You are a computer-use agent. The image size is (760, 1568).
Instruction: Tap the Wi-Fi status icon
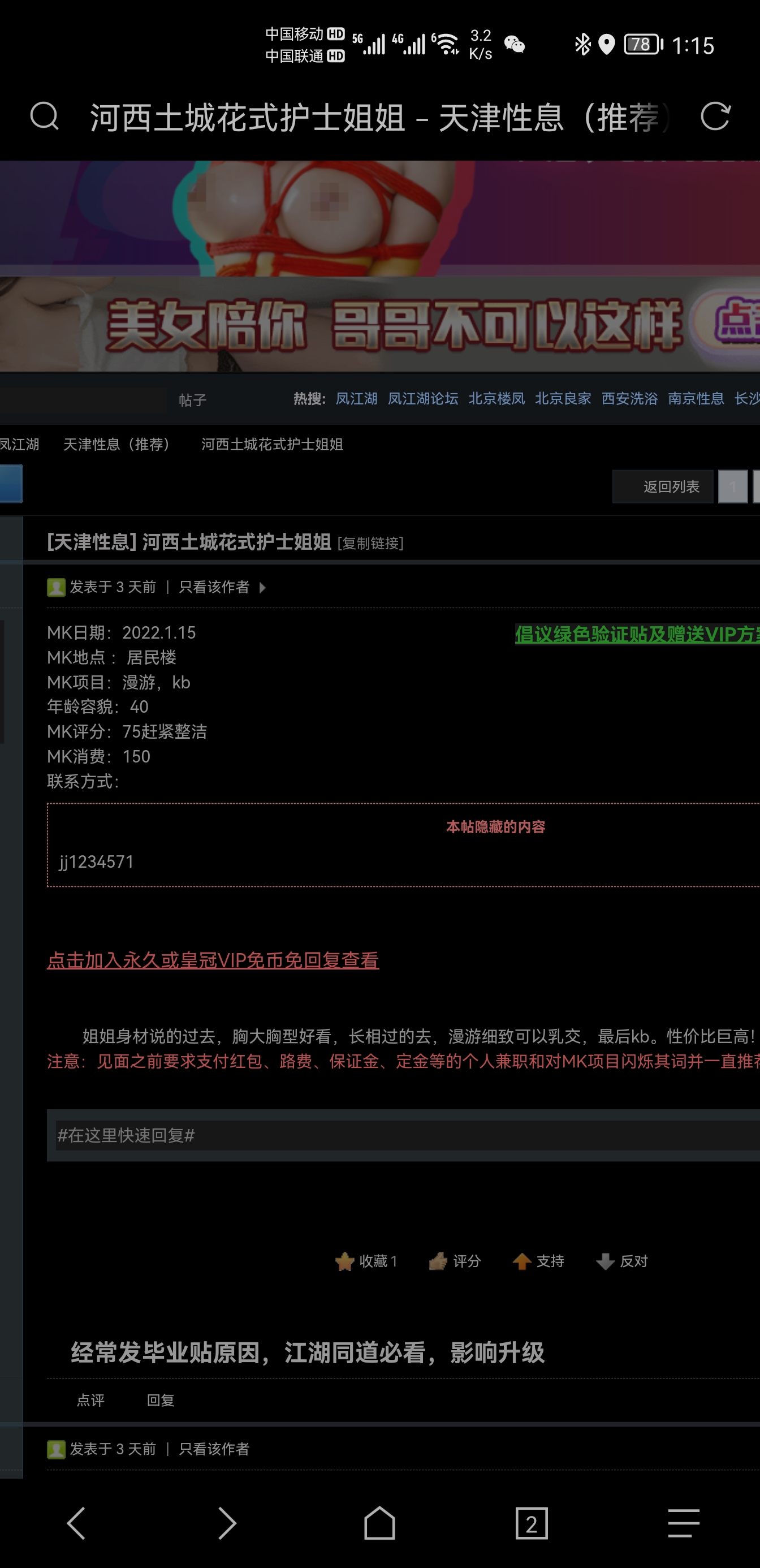tap(447, 44)
